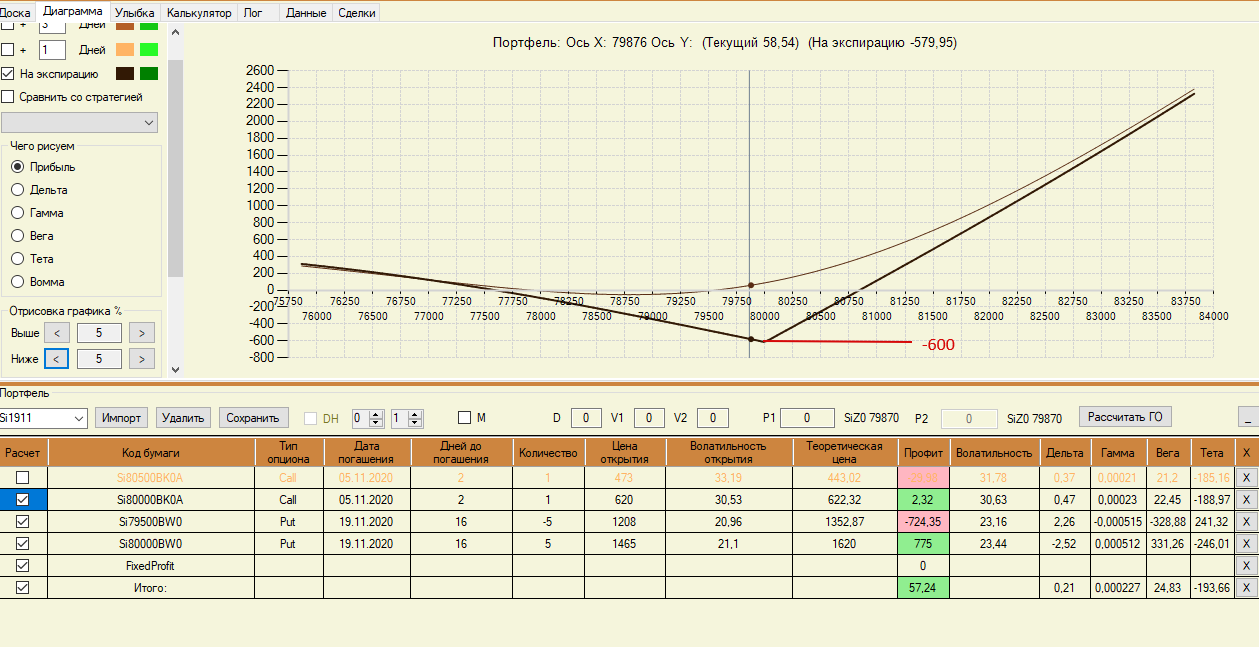Open the dark green swatch beside 'На экспирацию'
The width and height of the screenshot is (1259, 647).
149,73
